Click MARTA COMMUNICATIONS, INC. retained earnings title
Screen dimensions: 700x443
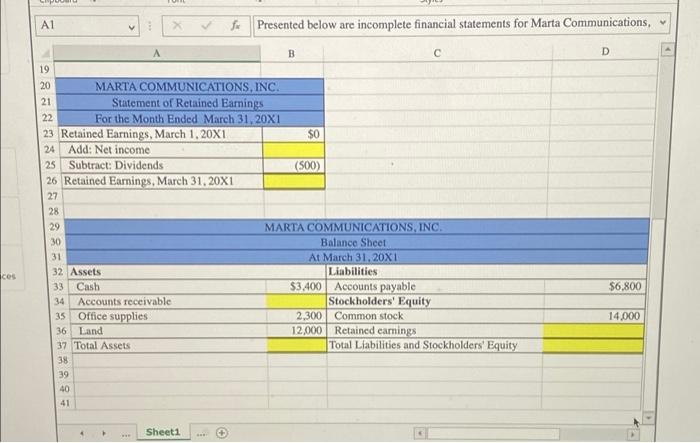[188, 87]
